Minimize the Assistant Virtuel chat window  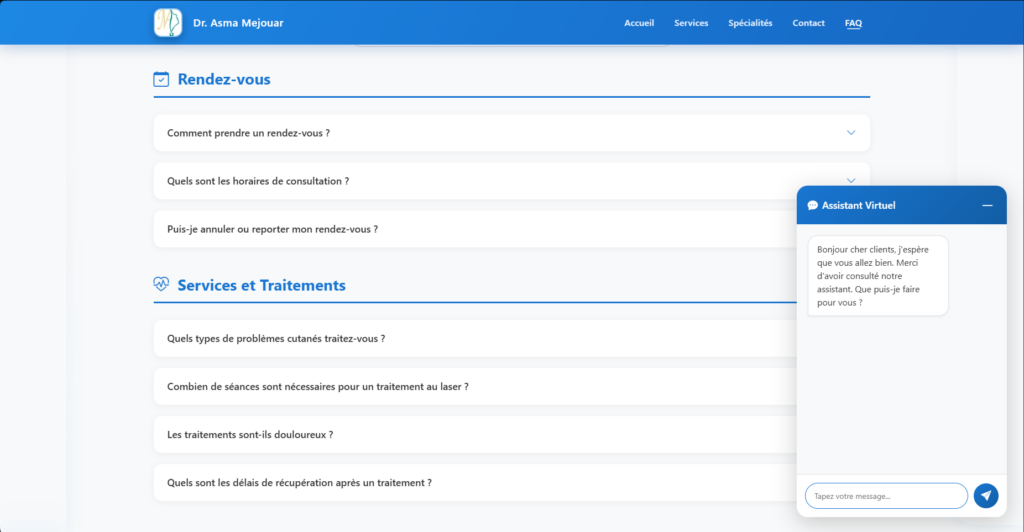point(987,206)
